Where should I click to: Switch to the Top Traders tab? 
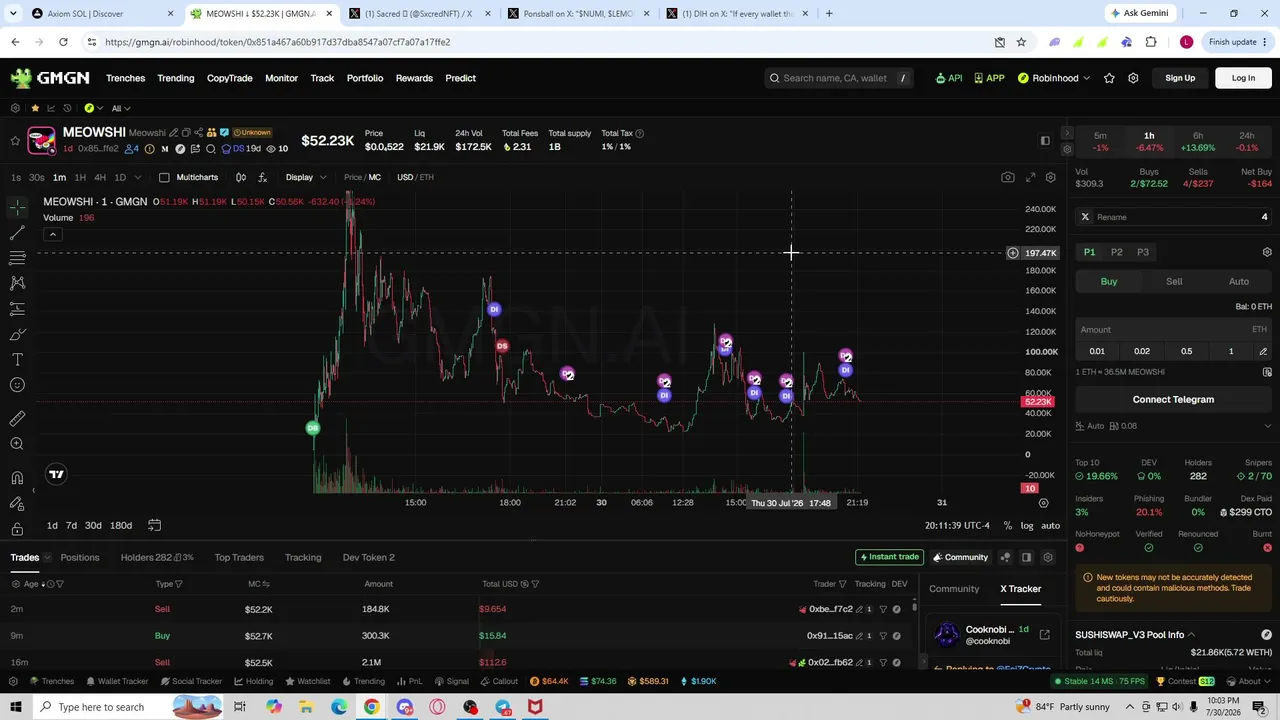239,557
